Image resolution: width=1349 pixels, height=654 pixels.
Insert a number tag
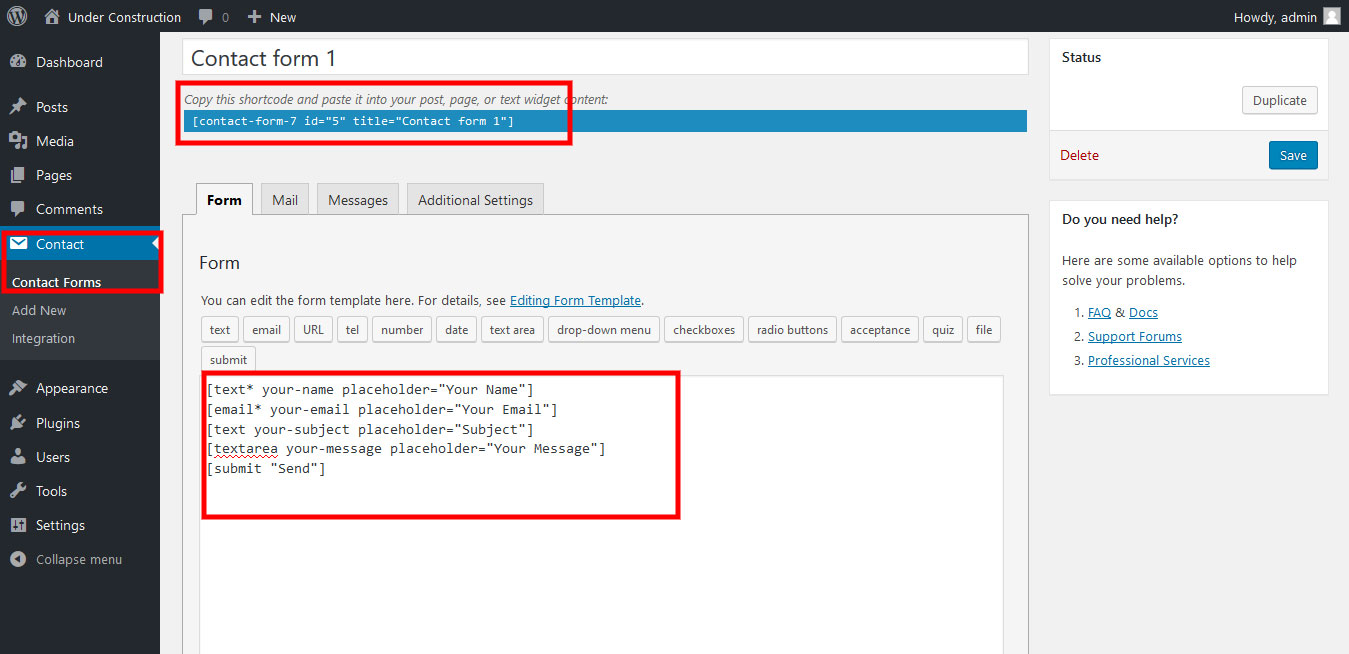(x=402, y=330)
